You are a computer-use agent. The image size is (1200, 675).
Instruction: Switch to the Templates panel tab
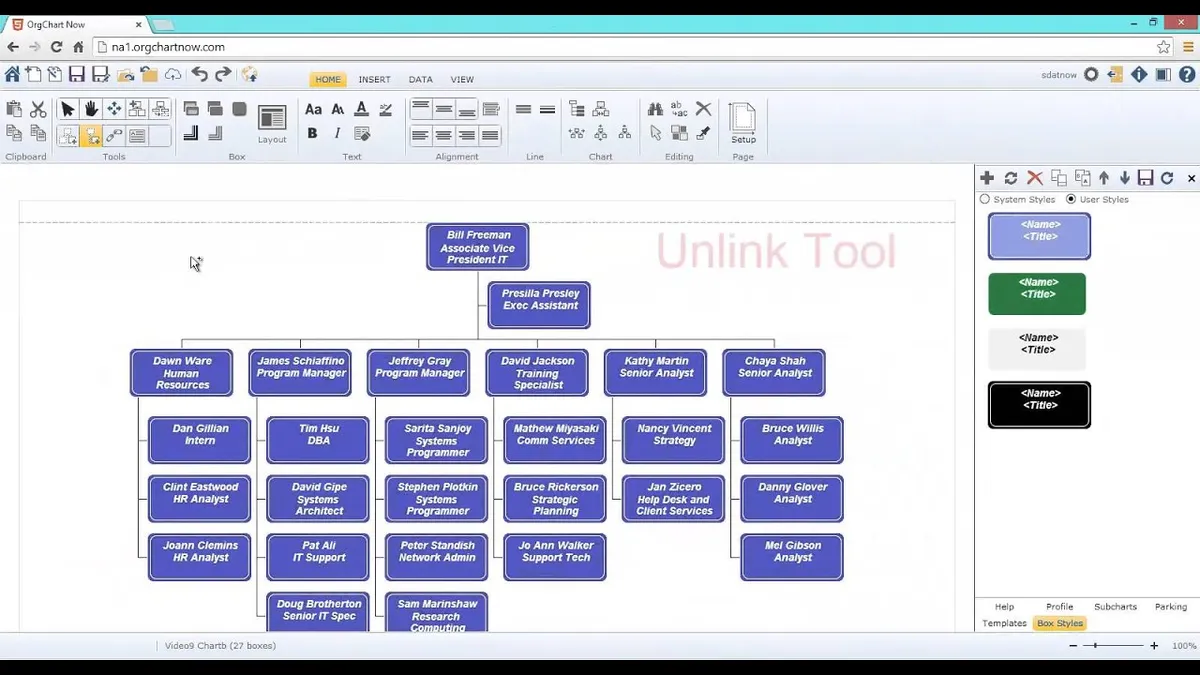[x=1004, y=623]
